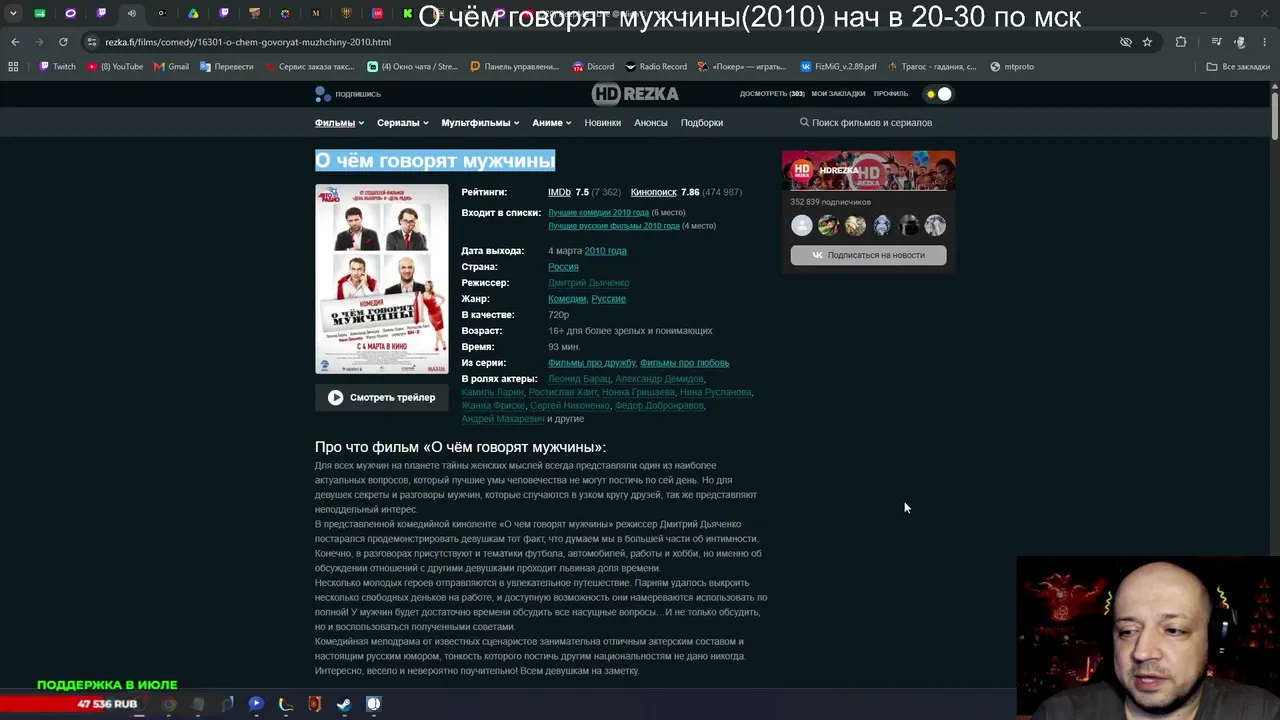Open Steam from the taskbar

(x=343, y=704)
